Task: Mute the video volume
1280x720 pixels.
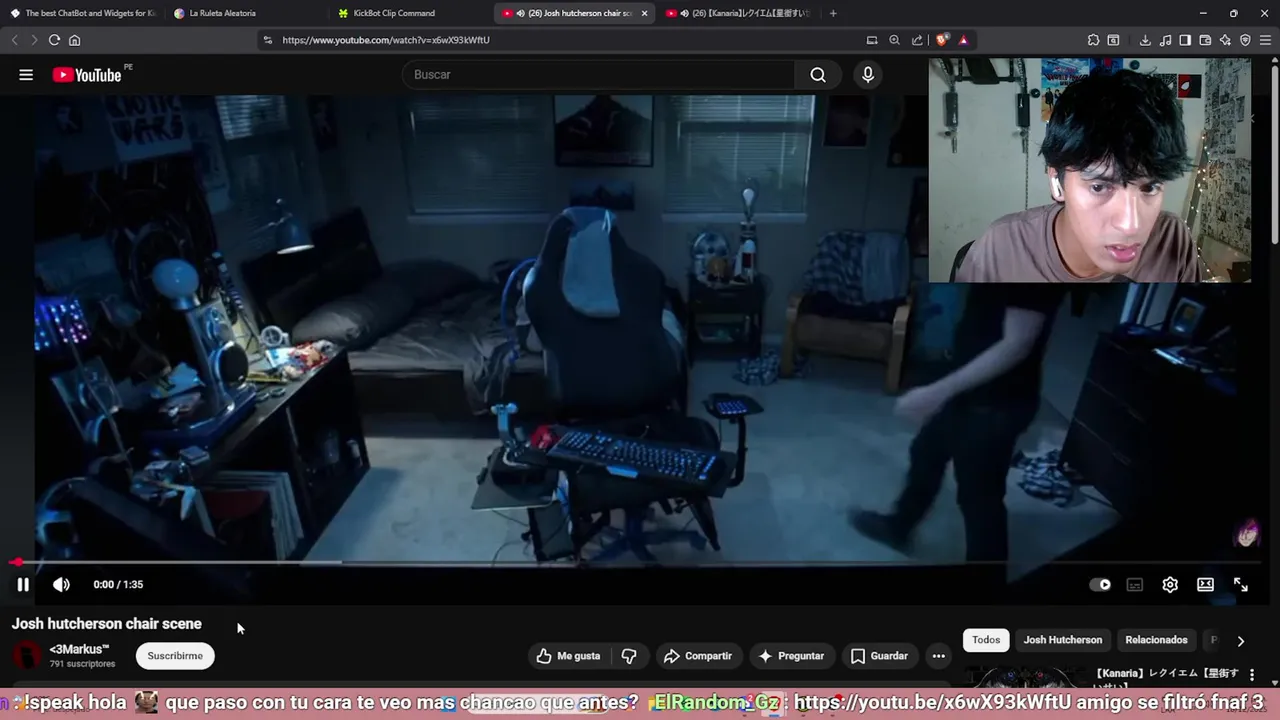Action: click(x=61, y=585)
